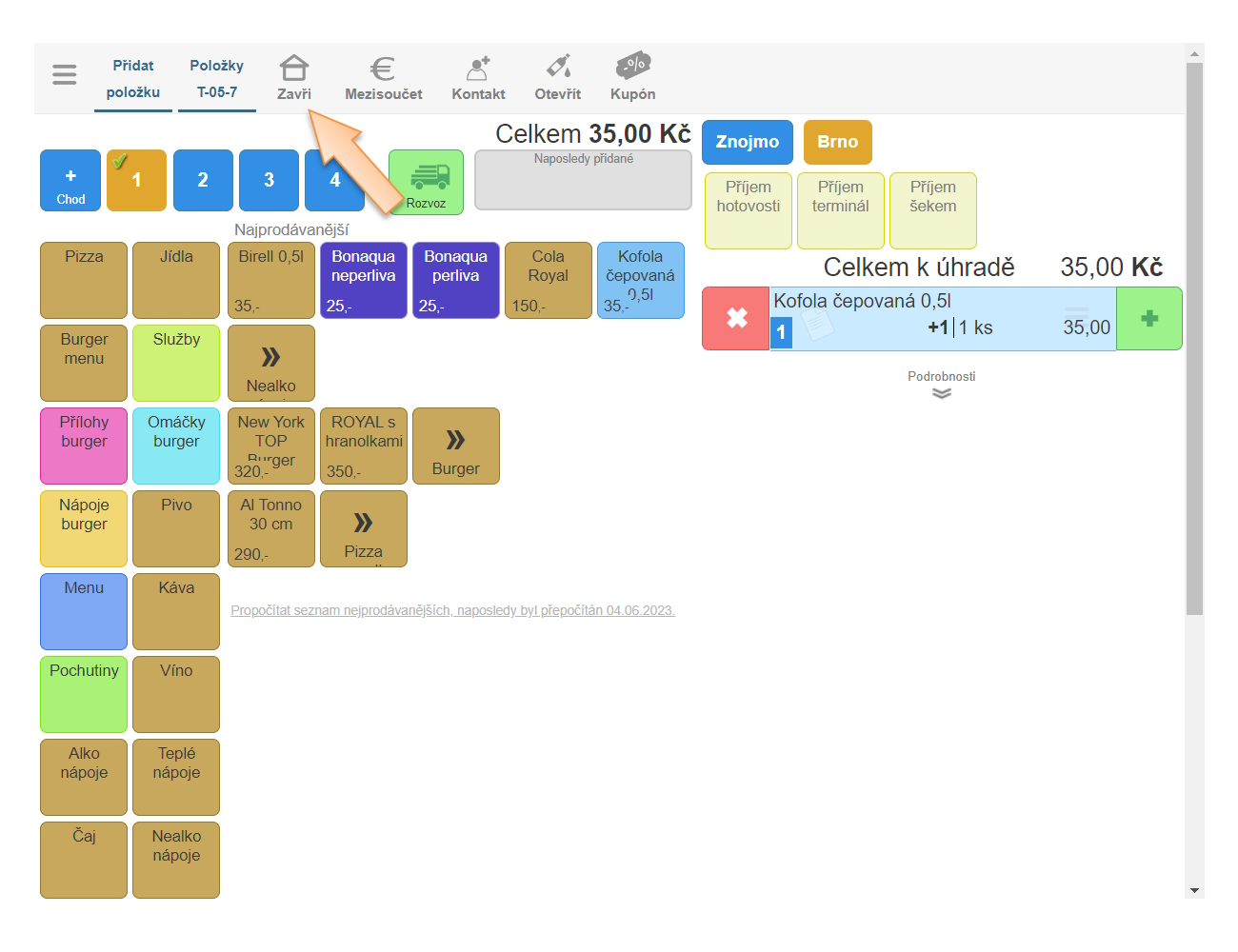Select the Rozvoz delivery truck
This screenshot has height=952, width=1238.
426,181
